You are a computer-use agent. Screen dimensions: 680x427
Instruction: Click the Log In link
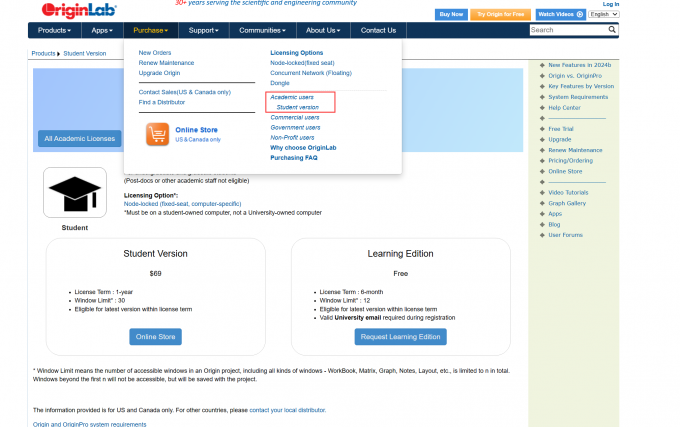point(611,4)
